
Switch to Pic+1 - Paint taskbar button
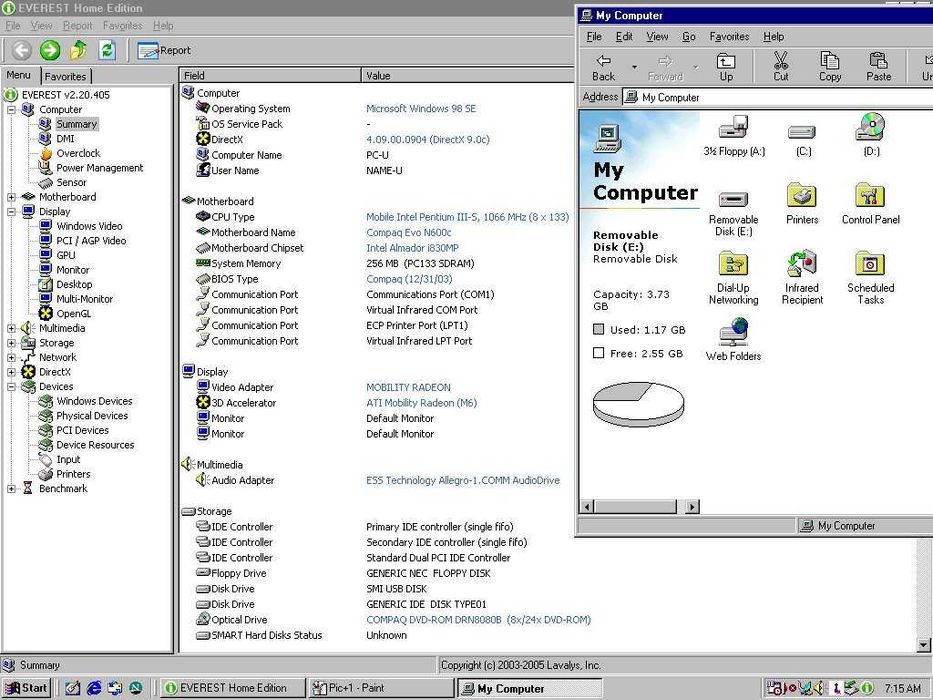click(x=381, y=688)
